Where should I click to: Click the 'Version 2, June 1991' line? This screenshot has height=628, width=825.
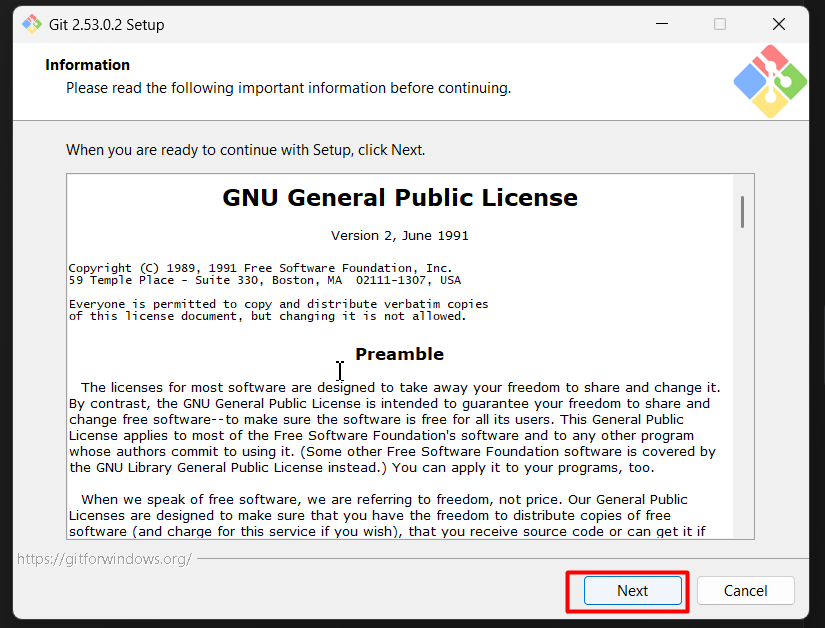point(400,236)
